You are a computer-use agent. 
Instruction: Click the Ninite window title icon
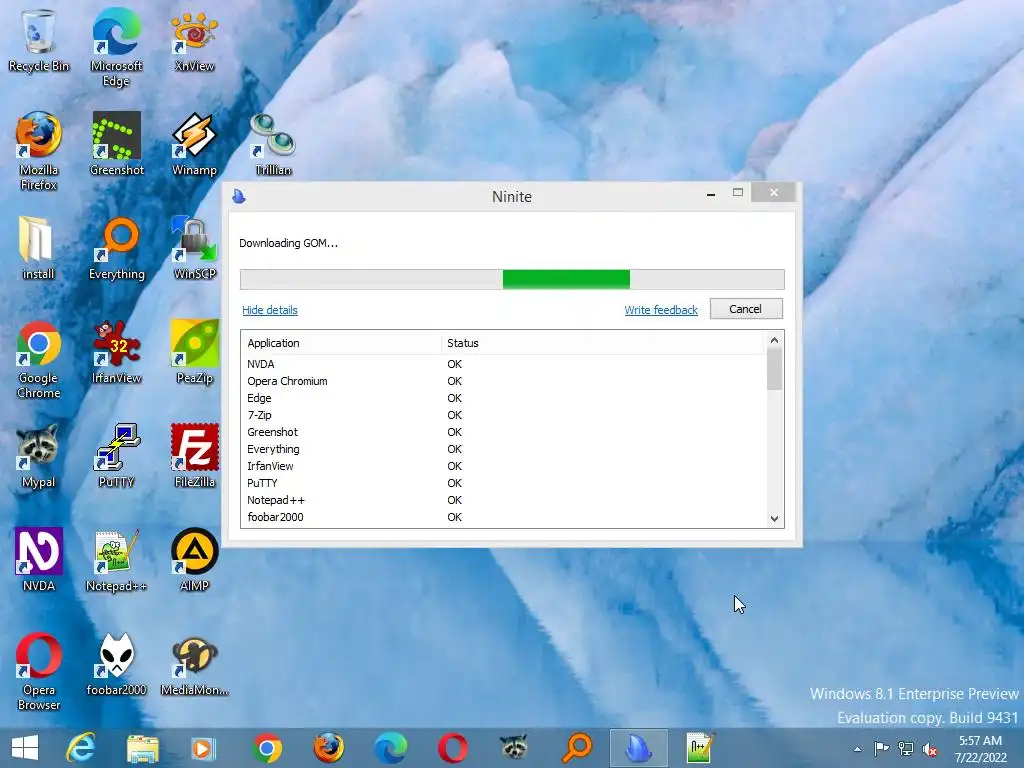[239, 196]
